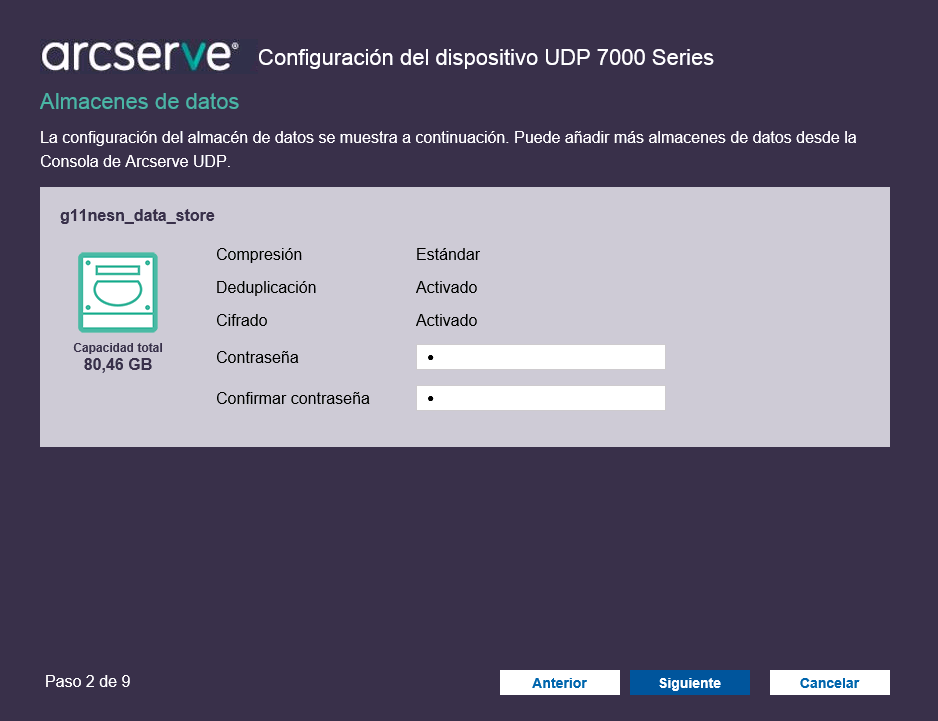This screenshot has width=938, height=721.
Task: Click the Cifrado label
Action: point(242,320)
